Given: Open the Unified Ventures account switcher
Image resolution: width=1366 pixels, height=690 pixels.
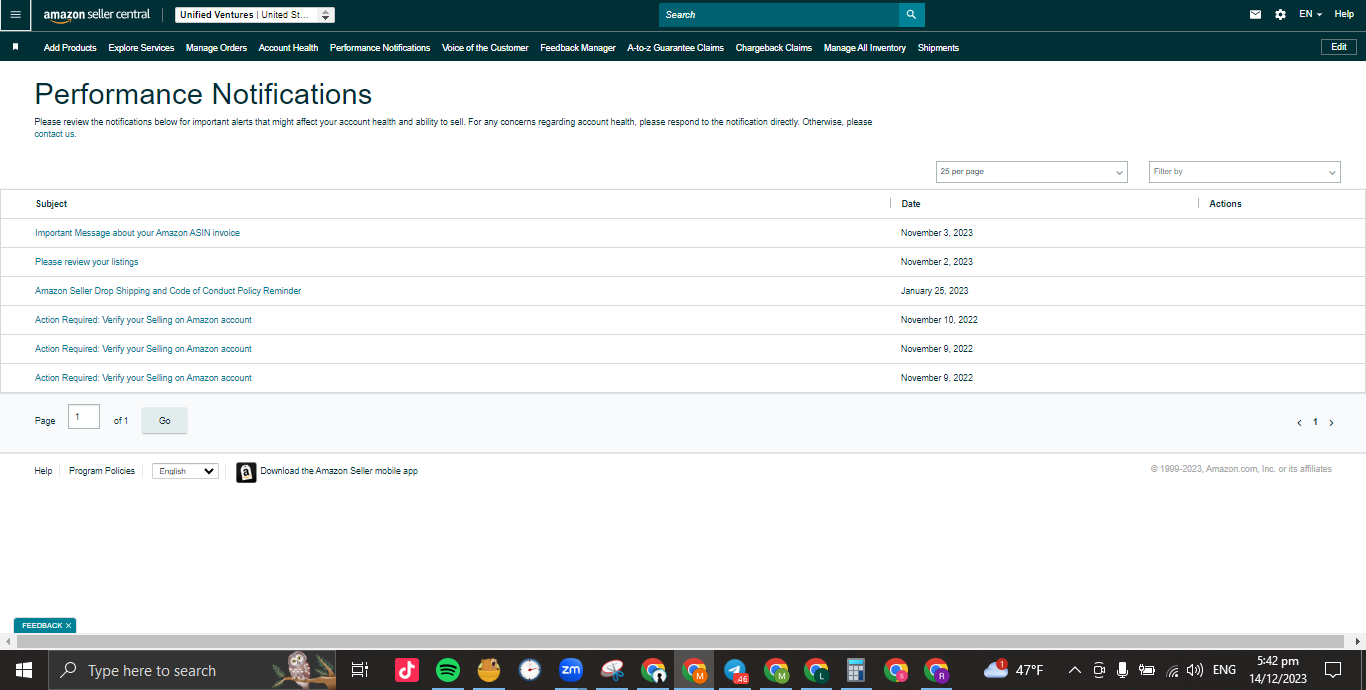Looking at the screenshot, I should [x=255, y=15].
